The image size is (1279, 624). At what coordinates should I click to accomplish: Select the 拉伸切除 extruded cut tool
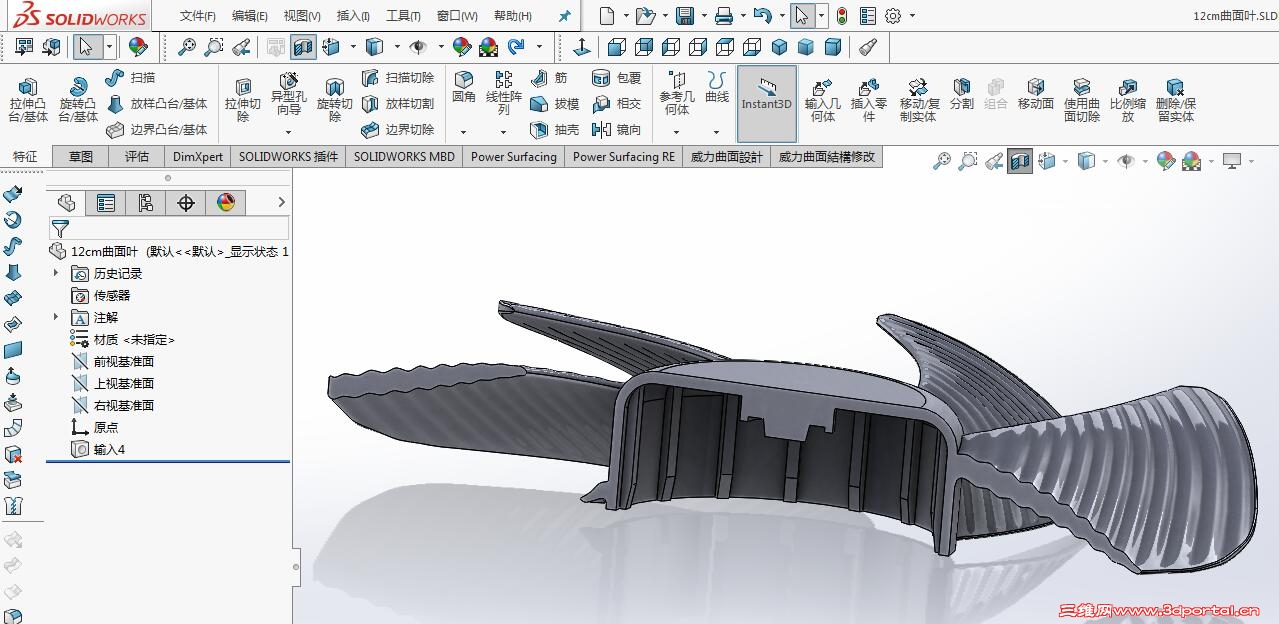pyautogui.click(x=243, y=100)
